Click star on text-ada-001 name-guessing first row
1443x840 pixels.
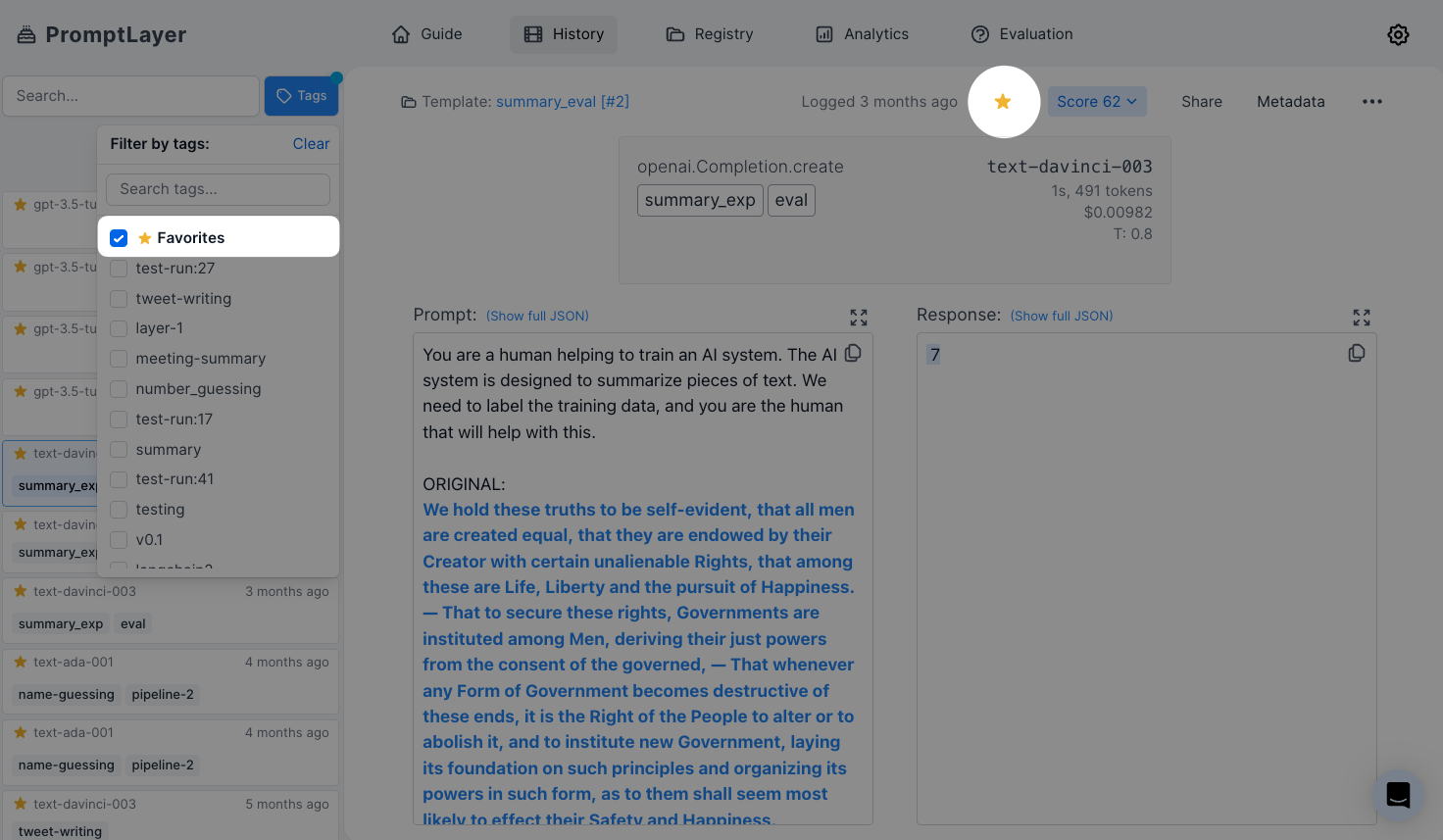tap(21, 662)
